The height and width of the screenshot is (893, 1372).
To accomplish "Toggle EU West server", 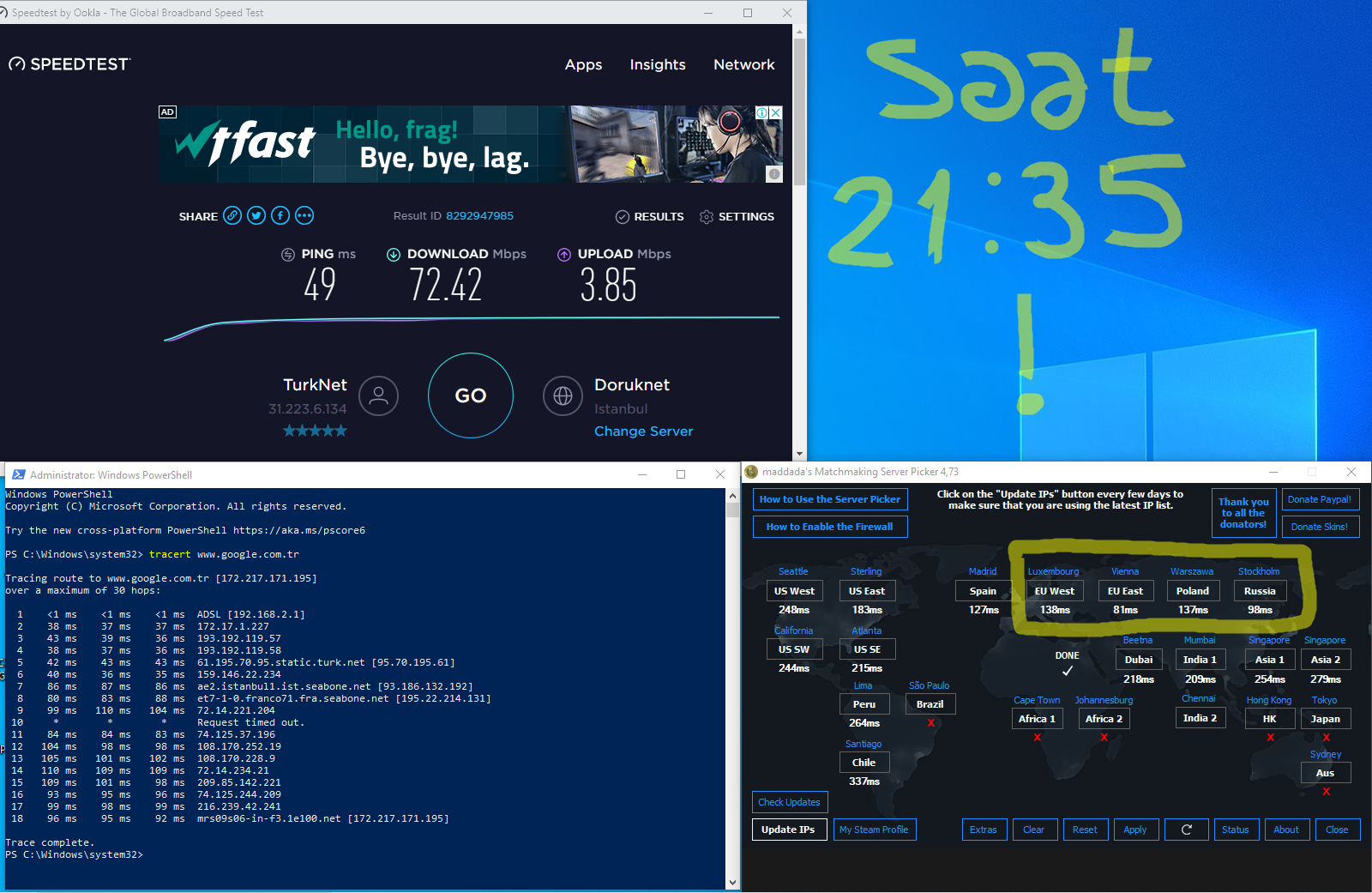I will point(1055,591).
